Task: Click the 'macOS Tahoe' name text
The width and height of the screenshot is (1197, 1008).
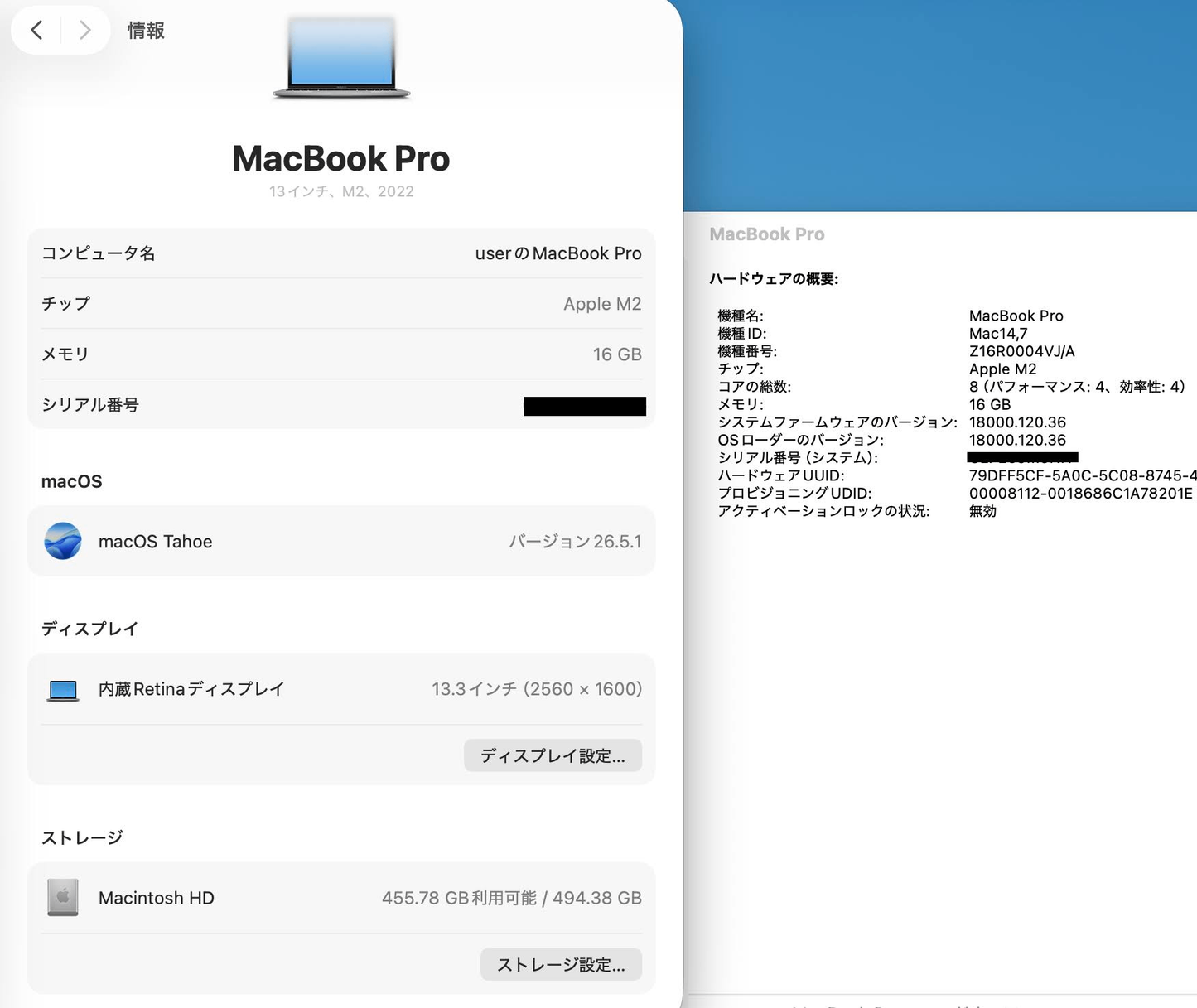Action: [156, 542]
